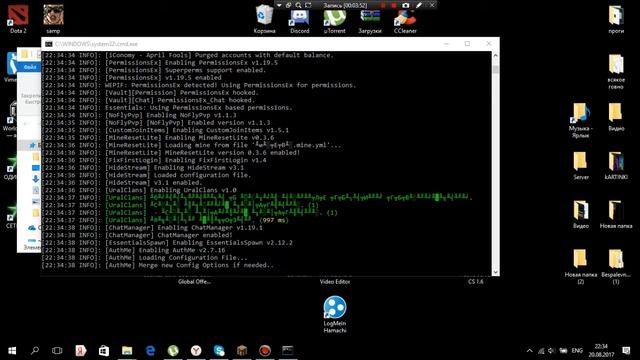The image size is (640, 360).
Task: Close the screen recorder toolbar
Action: point(432,5)
